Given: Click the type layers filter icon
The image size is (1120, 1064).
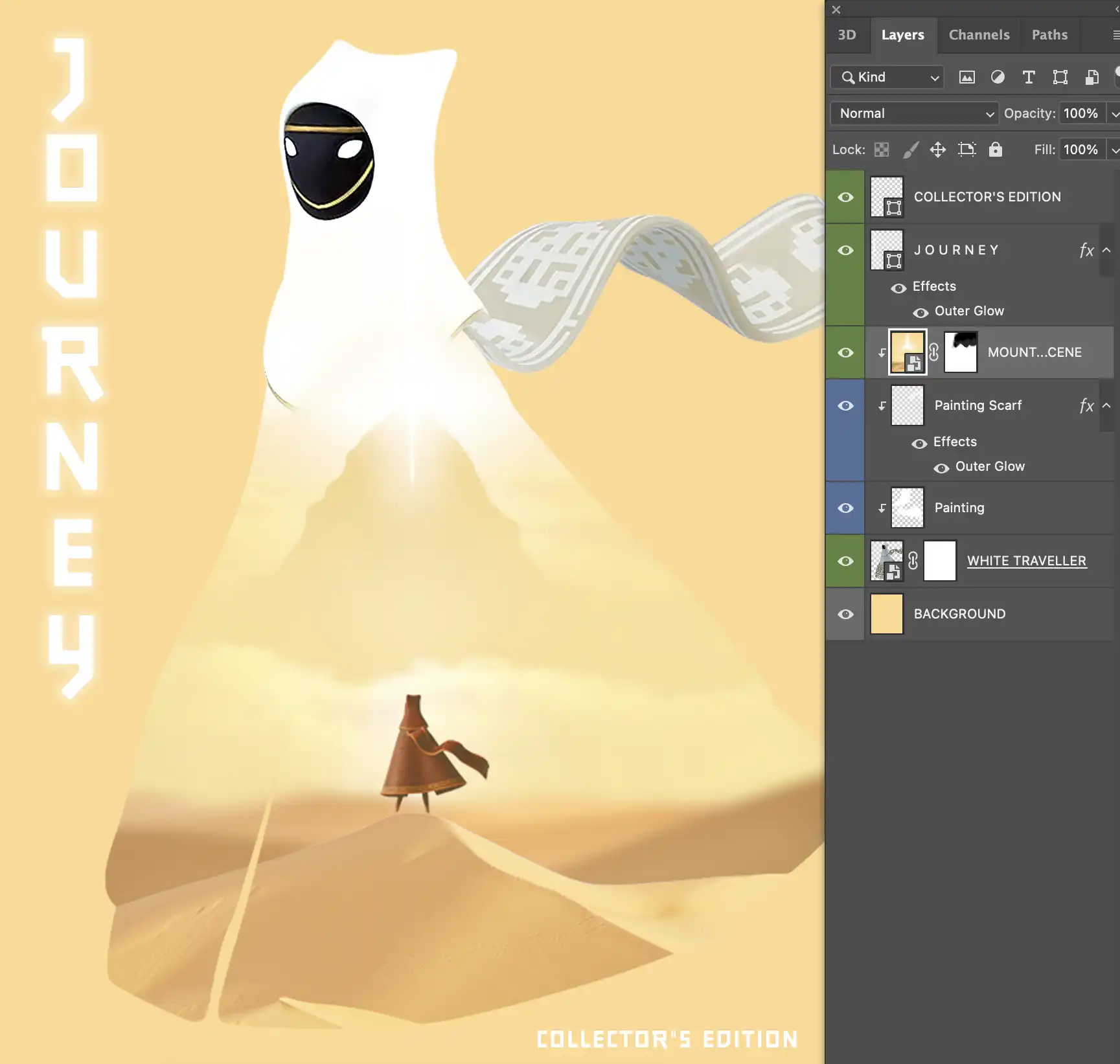Looking at the screenshot, I should [1029, 77].
